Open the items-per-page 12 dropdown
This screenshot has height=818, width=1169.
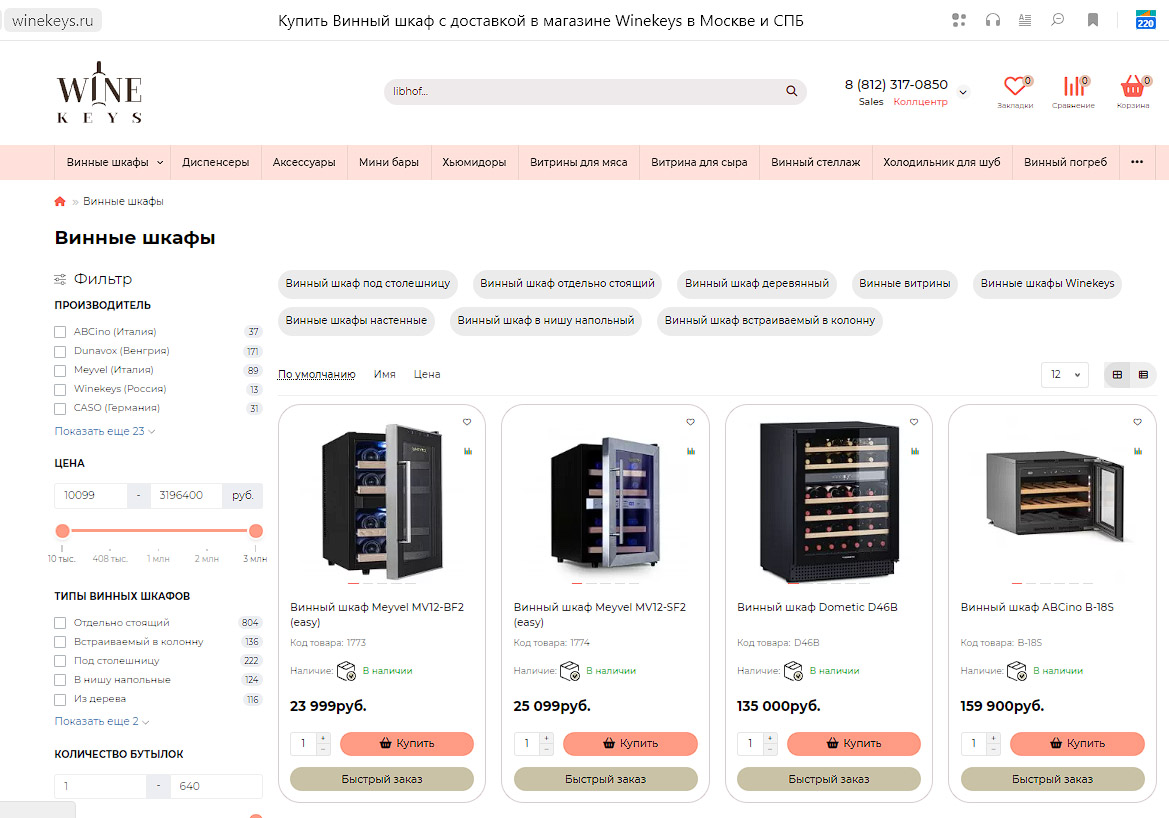[x=1065, y=374]
